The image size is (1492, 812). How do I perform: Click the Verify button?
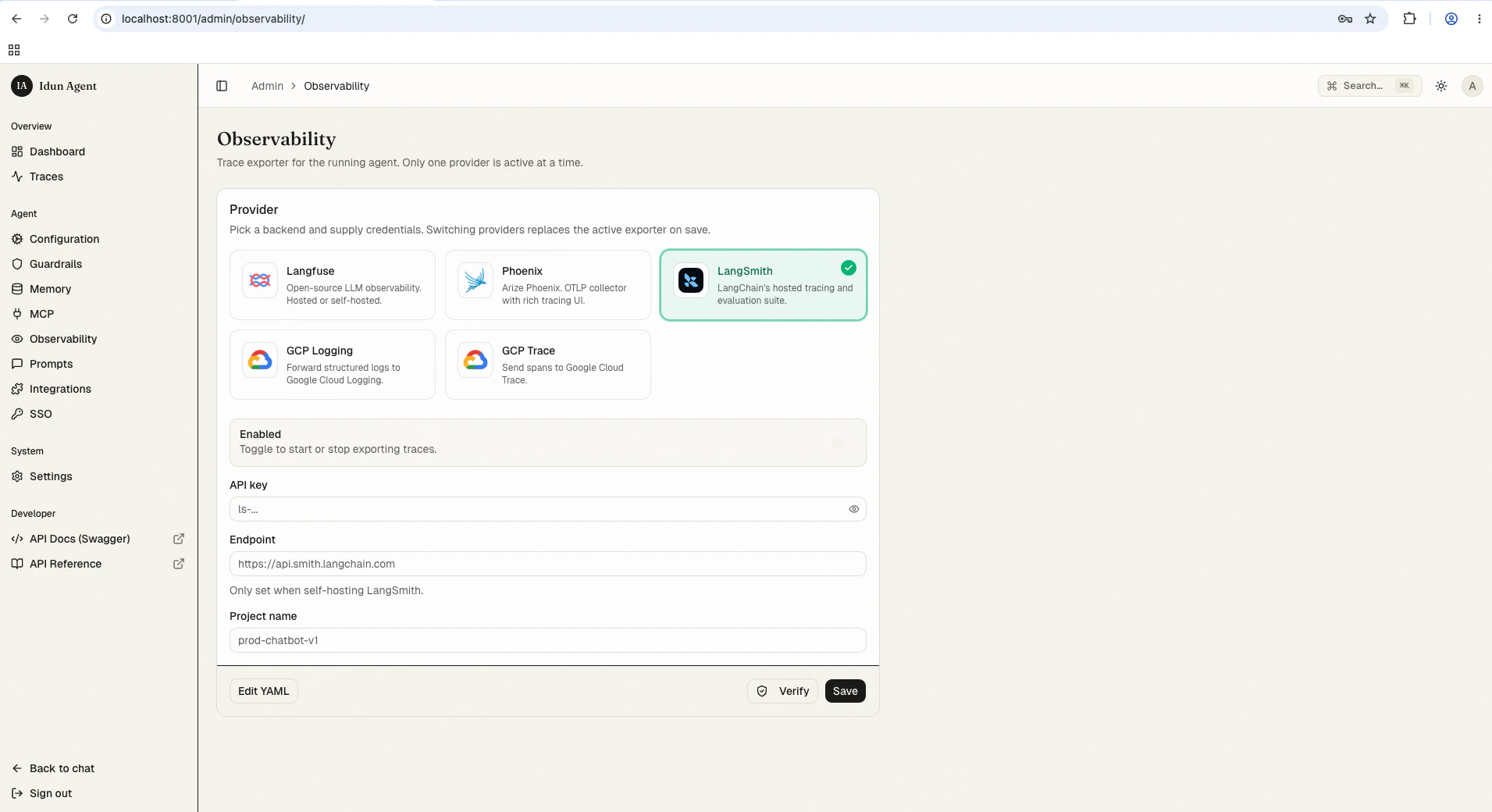click(783, 691)
